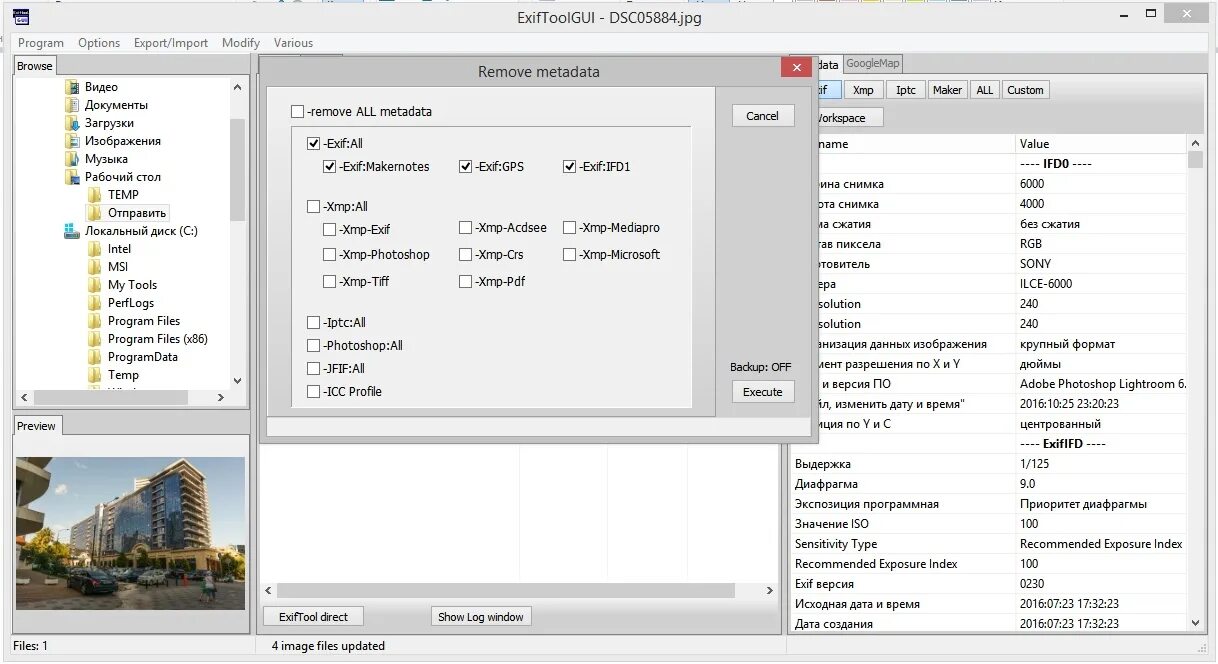Check the -Xmp-Photoshop checkbox
This screenshot has height=664, width=1218.
330,255
